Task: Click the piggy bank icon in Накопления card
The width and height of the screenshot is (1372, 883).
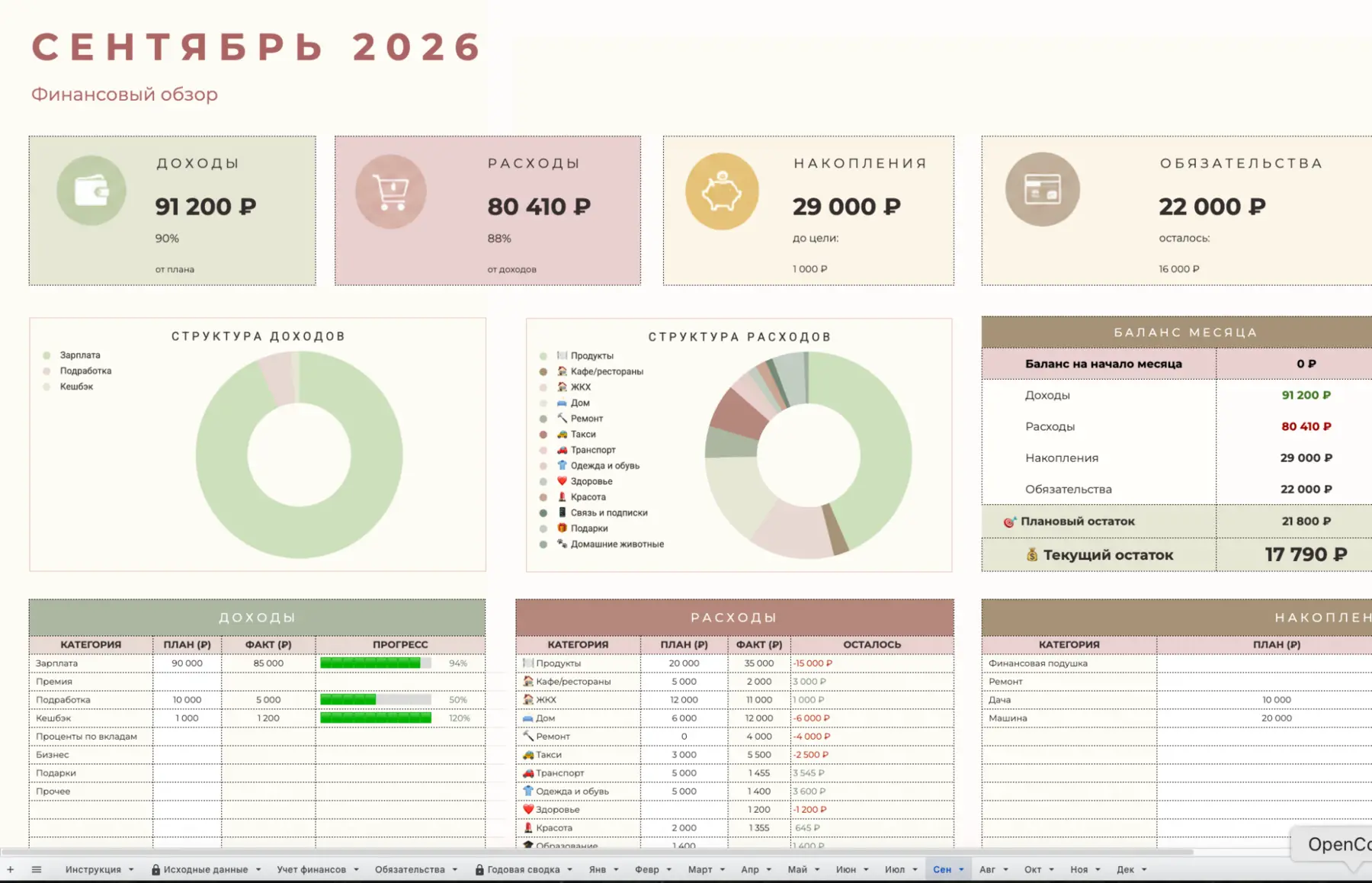Action: coord(722,191)
